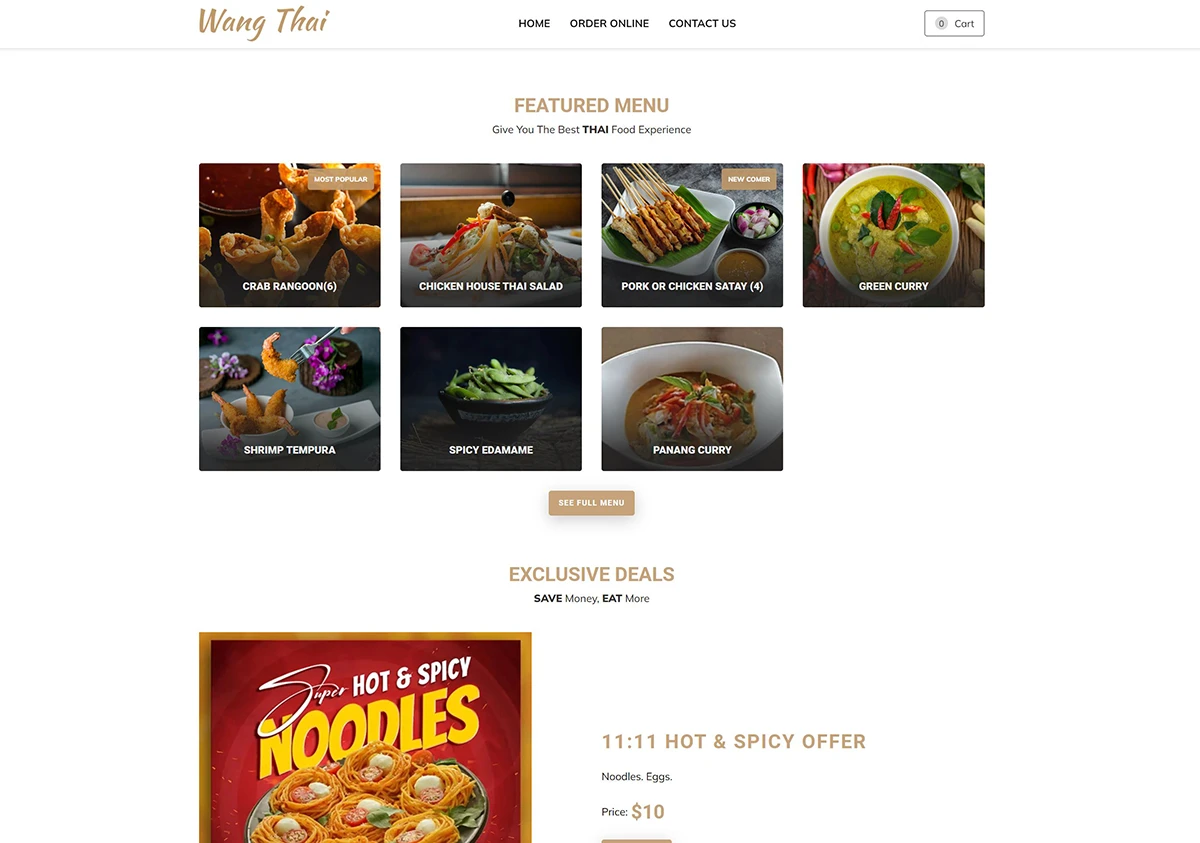
Task: Open ORDER ONLINE menu item
Action: tap(609, 23)
